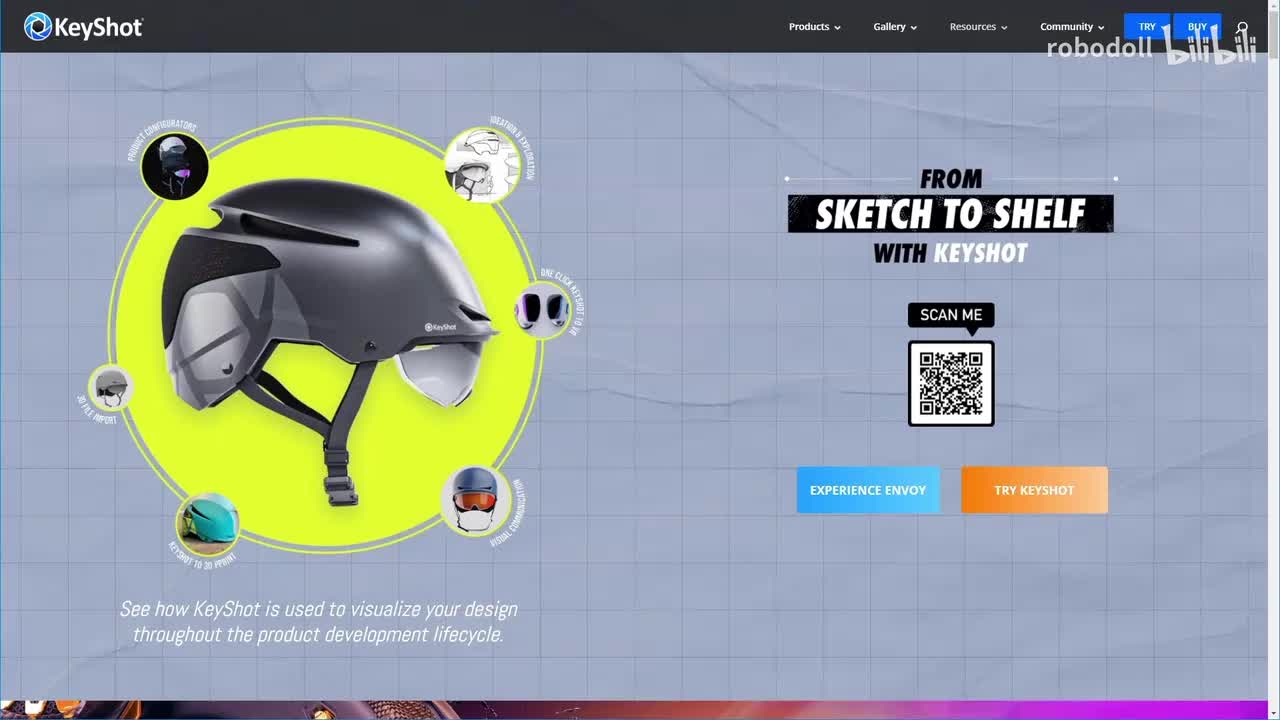1280x720 pixels.
Task: Select the Ideation & Exploration sketch thumbnail
Action: [482, 165]
